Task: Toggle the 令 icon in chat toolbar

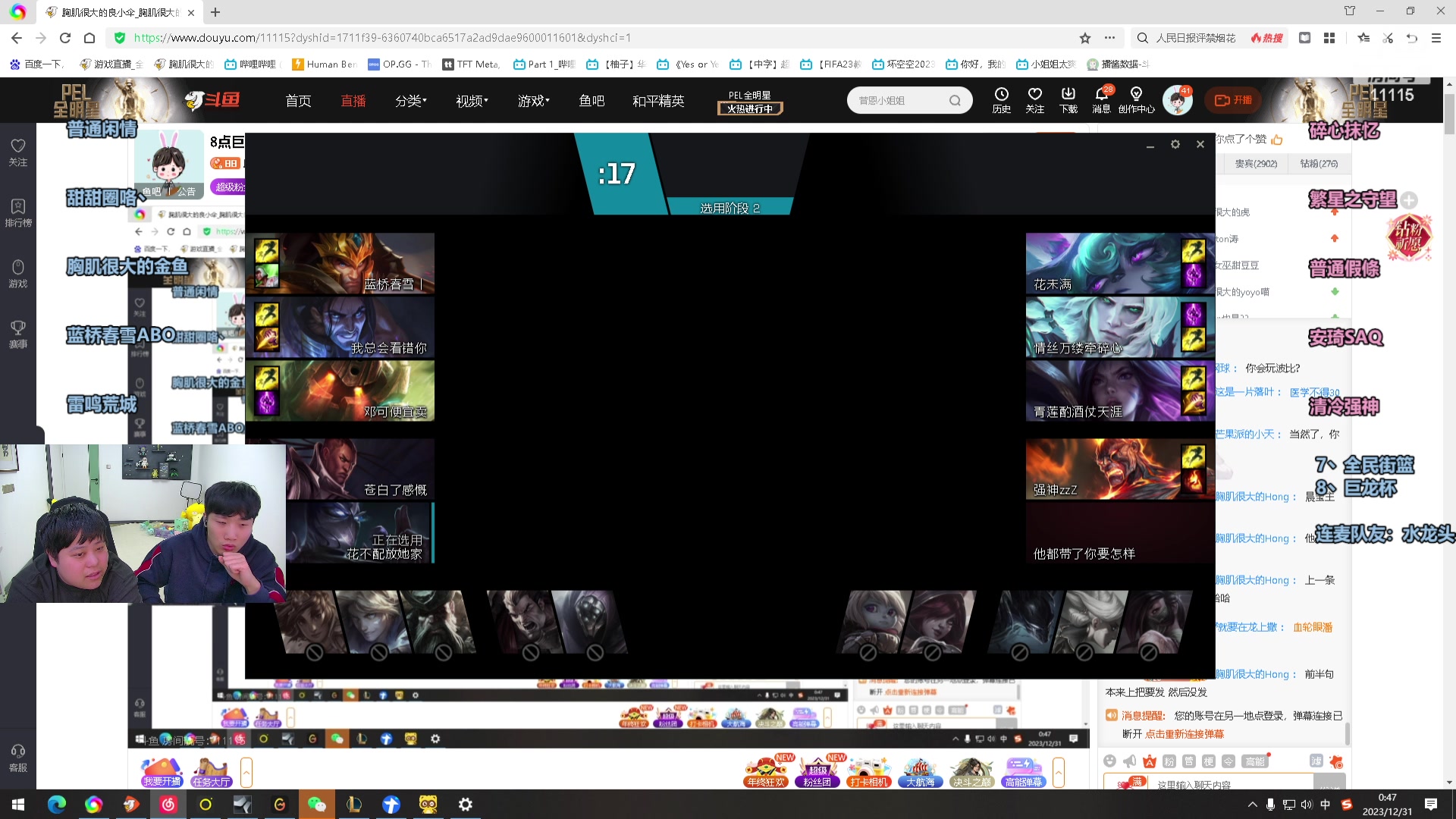Action: point(1228,761)
